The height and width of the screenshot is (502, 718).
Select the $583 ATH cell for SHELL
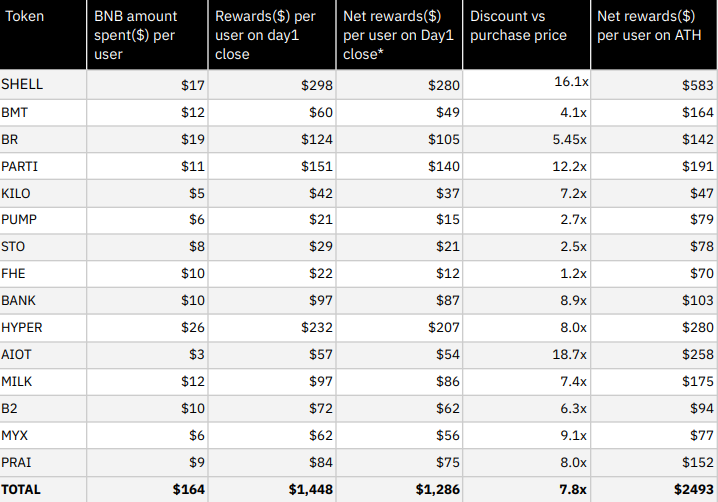click(x=654, y=84)
